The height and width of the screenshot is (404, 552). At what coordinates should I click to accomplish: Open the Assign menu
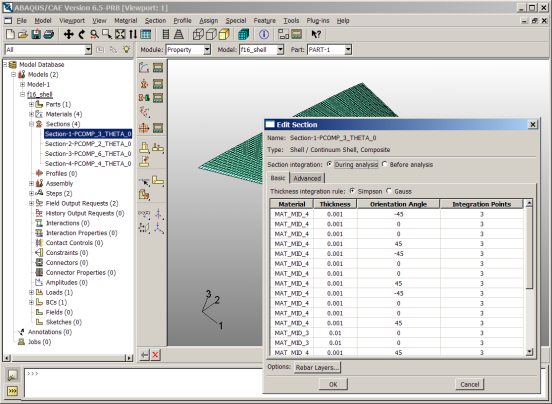pyautogui.click(x=208, y=21)
